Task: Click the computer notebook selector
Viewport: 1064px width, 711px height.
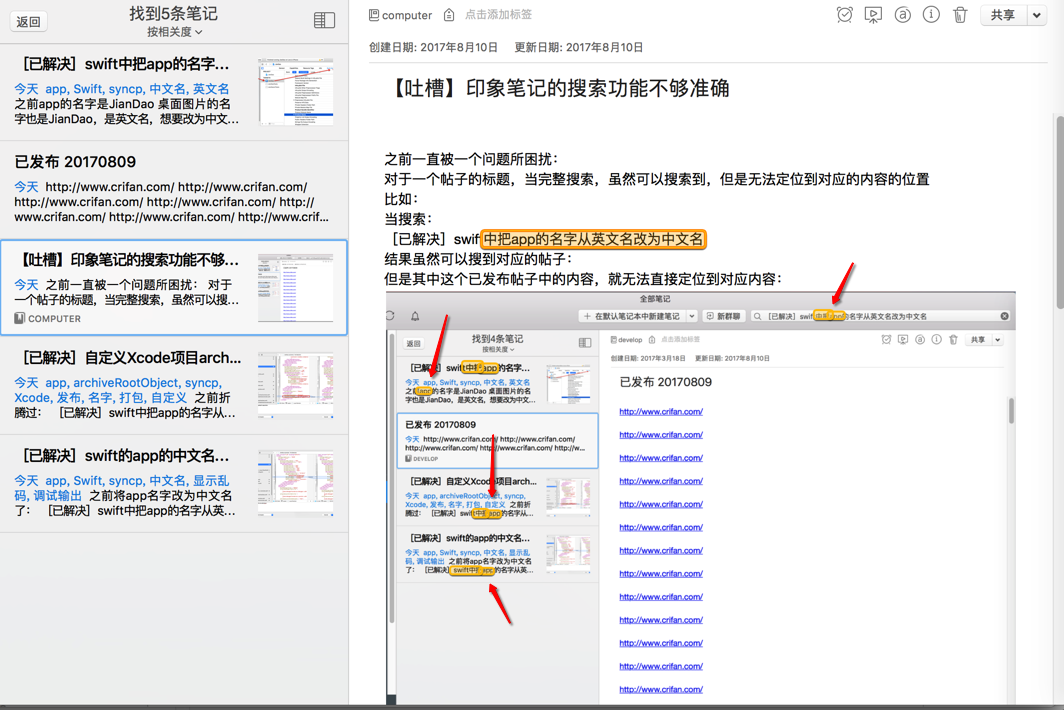Action: coord(400,15)
